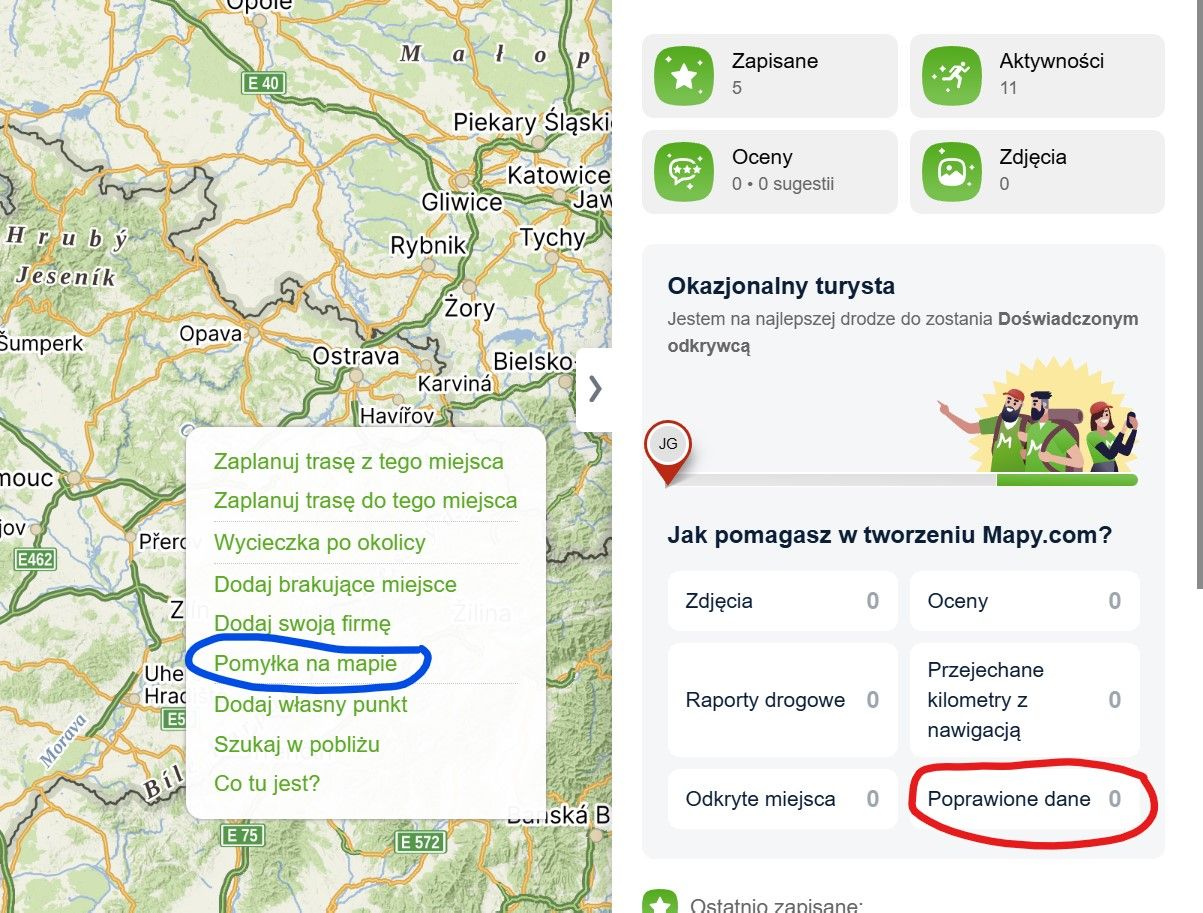
Task: Click the E 572 road sign on the map
Action: [420, 842]
